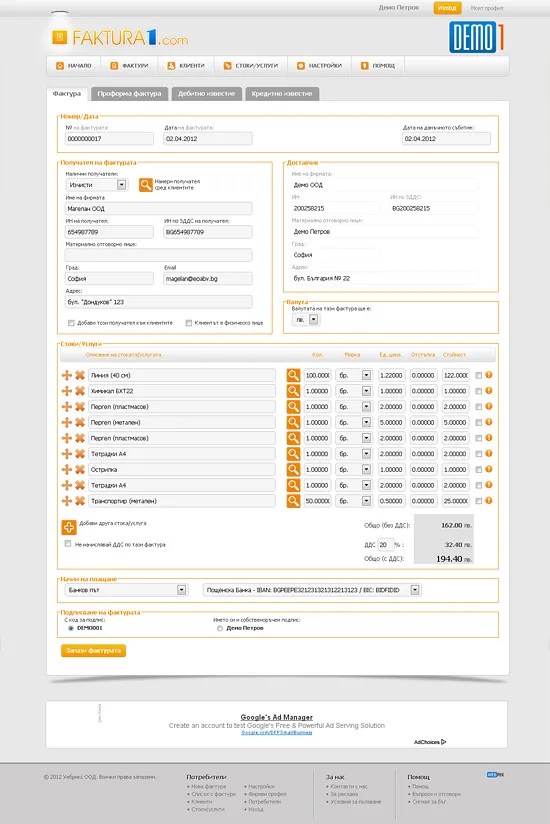Image resolution: width=550 pixels, height=824 pixels.
Task: Click move icon on Линия (40 см) row
Action: 67,375
